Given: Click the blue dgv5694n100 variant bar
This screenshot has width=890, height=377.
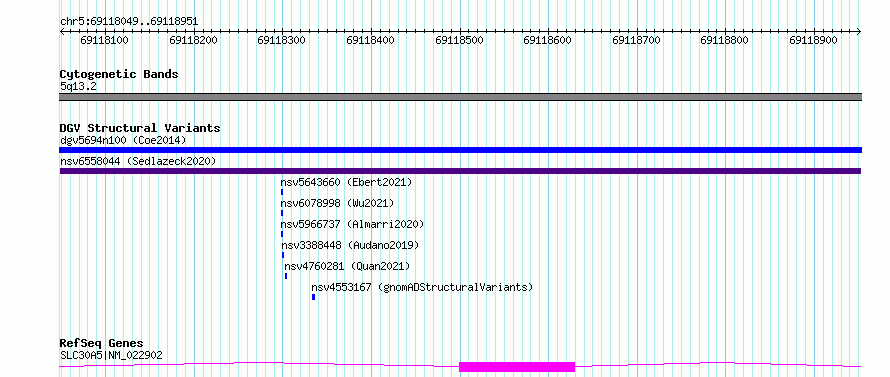Looking at the screenshot, I should tap(460, 150).
